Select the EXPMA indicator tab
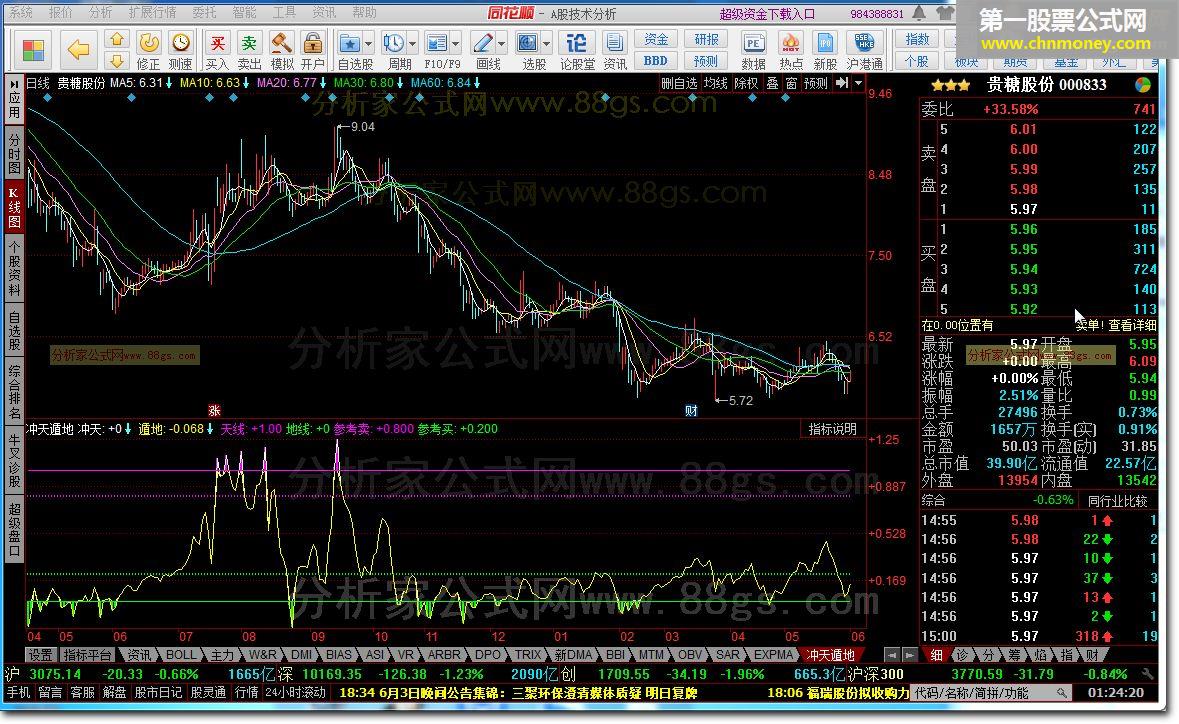The height and width of the screenshot is (724, 1179). tap(773, 655)
